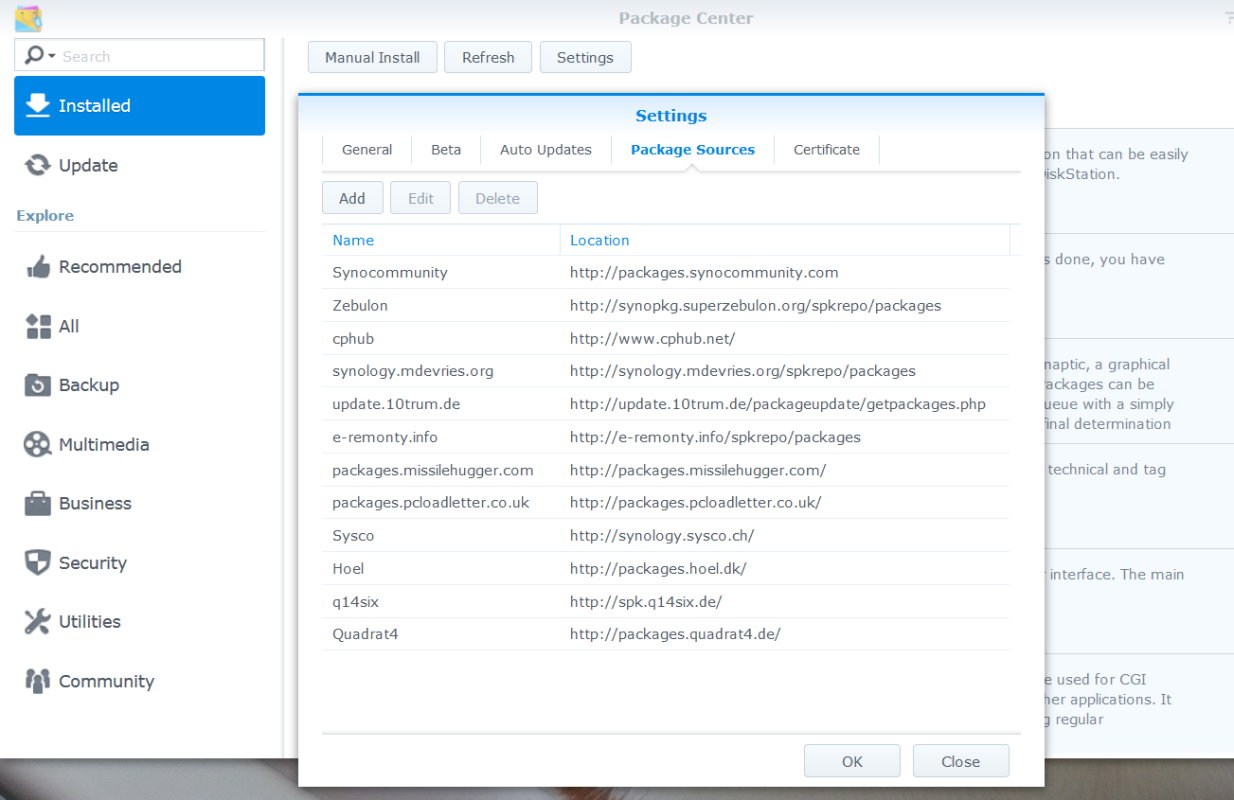Sort by the Name column header
The height and width of the screenshot is (800, 1234).
click(x=441, y=240)
